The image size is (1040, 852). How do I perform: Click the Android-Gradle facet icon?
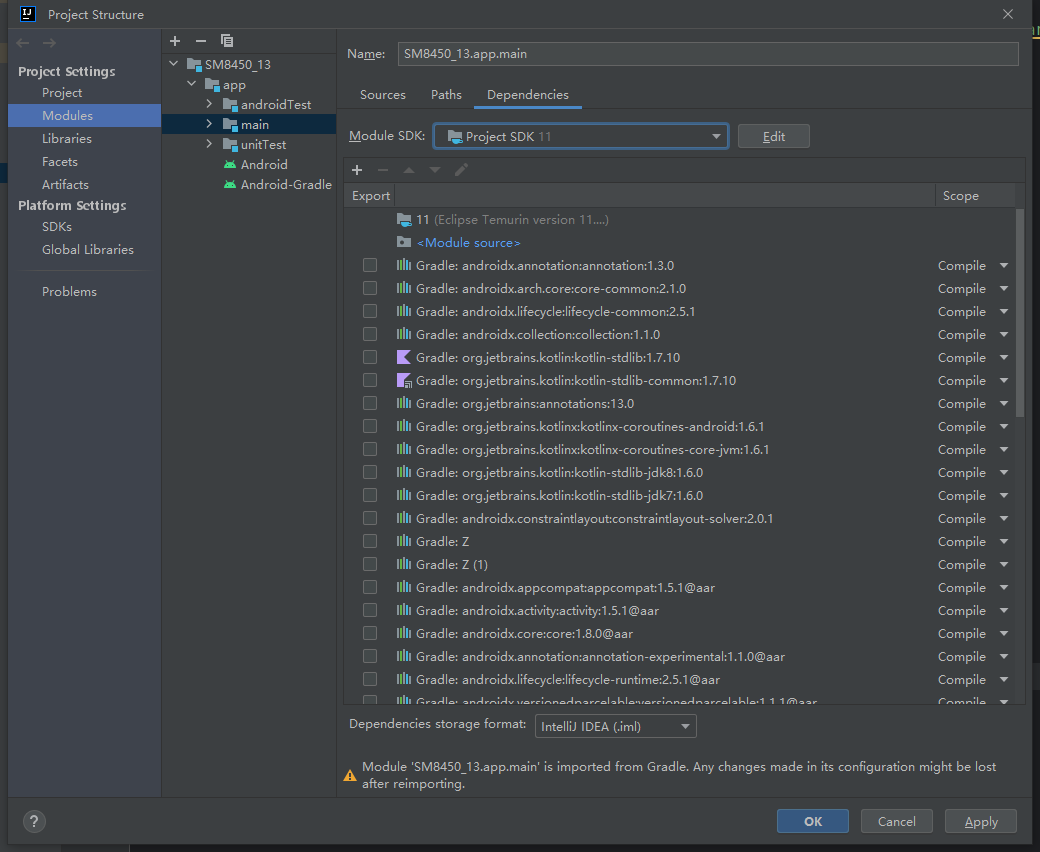point(230,184)
